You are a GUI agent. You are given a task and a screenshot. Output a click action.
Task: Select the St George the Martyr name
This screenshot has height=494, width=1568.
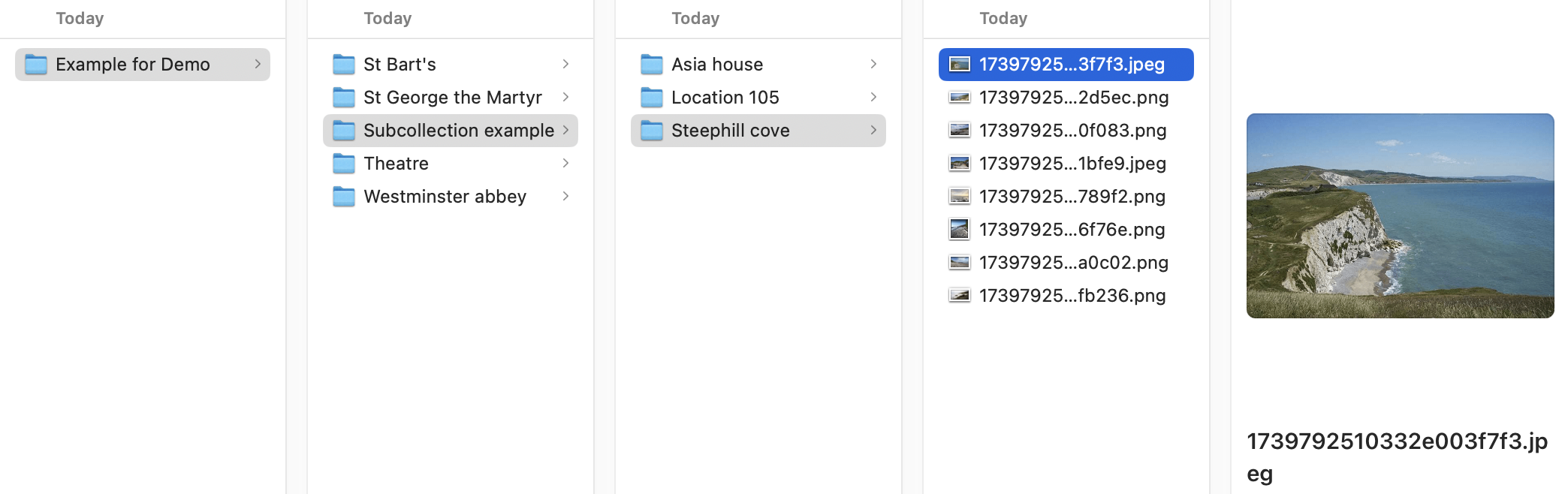point(453,98)
